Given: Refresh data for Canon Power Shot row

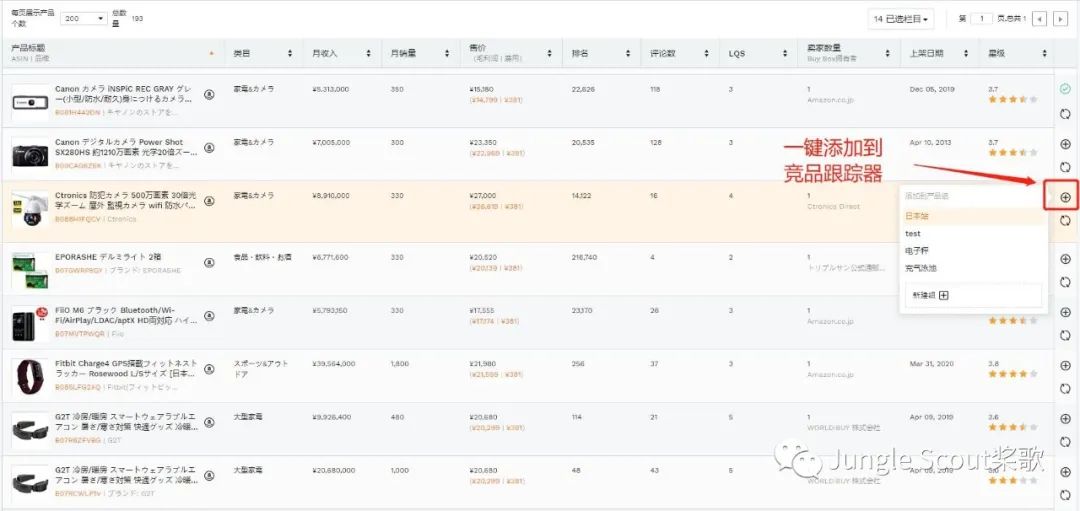Looking at the screenshot, I should pos(1065,167).
